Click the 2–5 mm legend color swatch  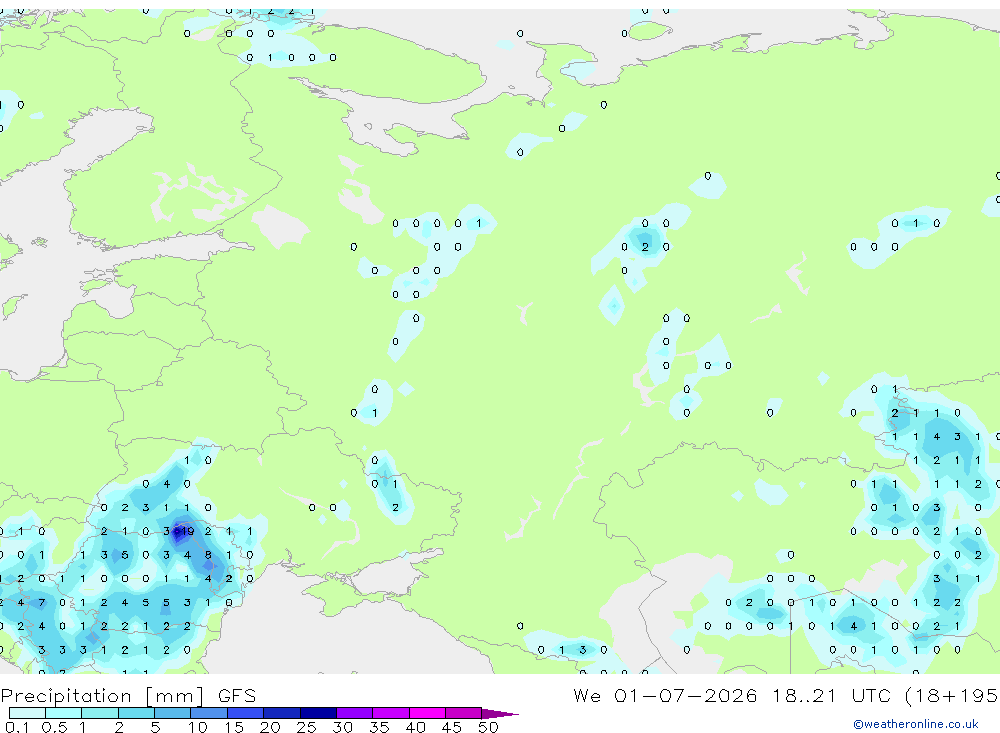point(136,713)
